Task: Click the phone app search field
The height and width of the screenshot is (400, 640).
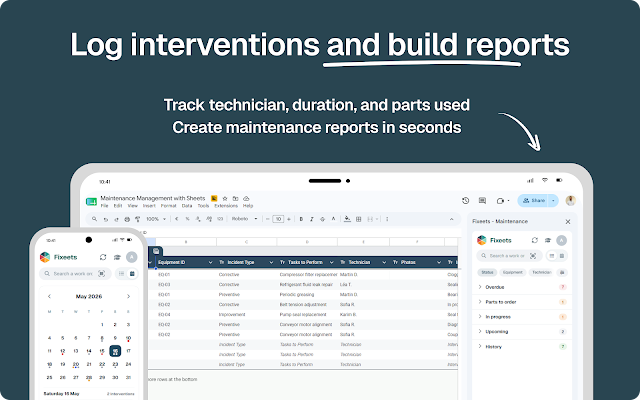Action: (76, 273)
